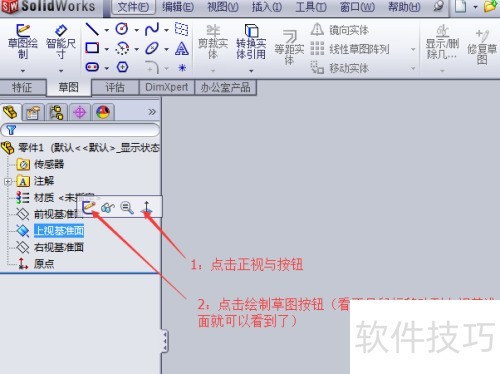Open the Circle tool dropdown arrow
500x374 pixels.
tap(137, 30)
